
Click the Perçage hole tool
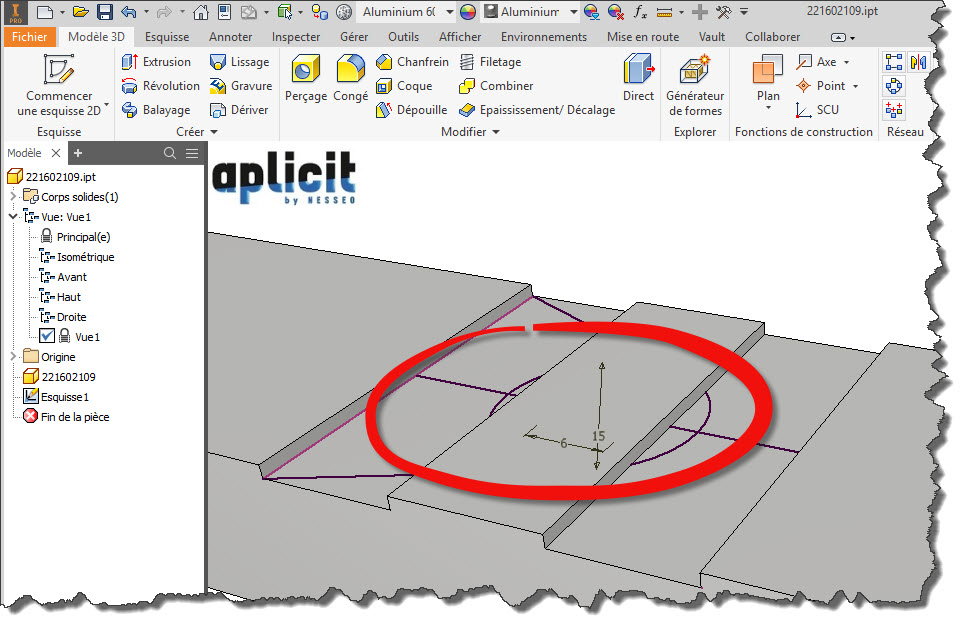[x=306, y=78]
